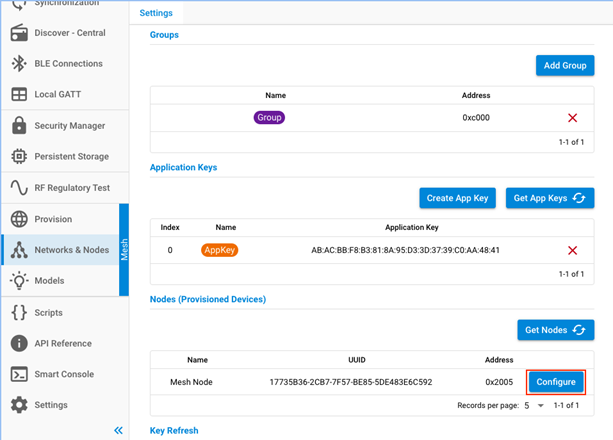Delete the AppKey with red X
The height and width of the screenshot is (440, 613).
pos(572,250)
